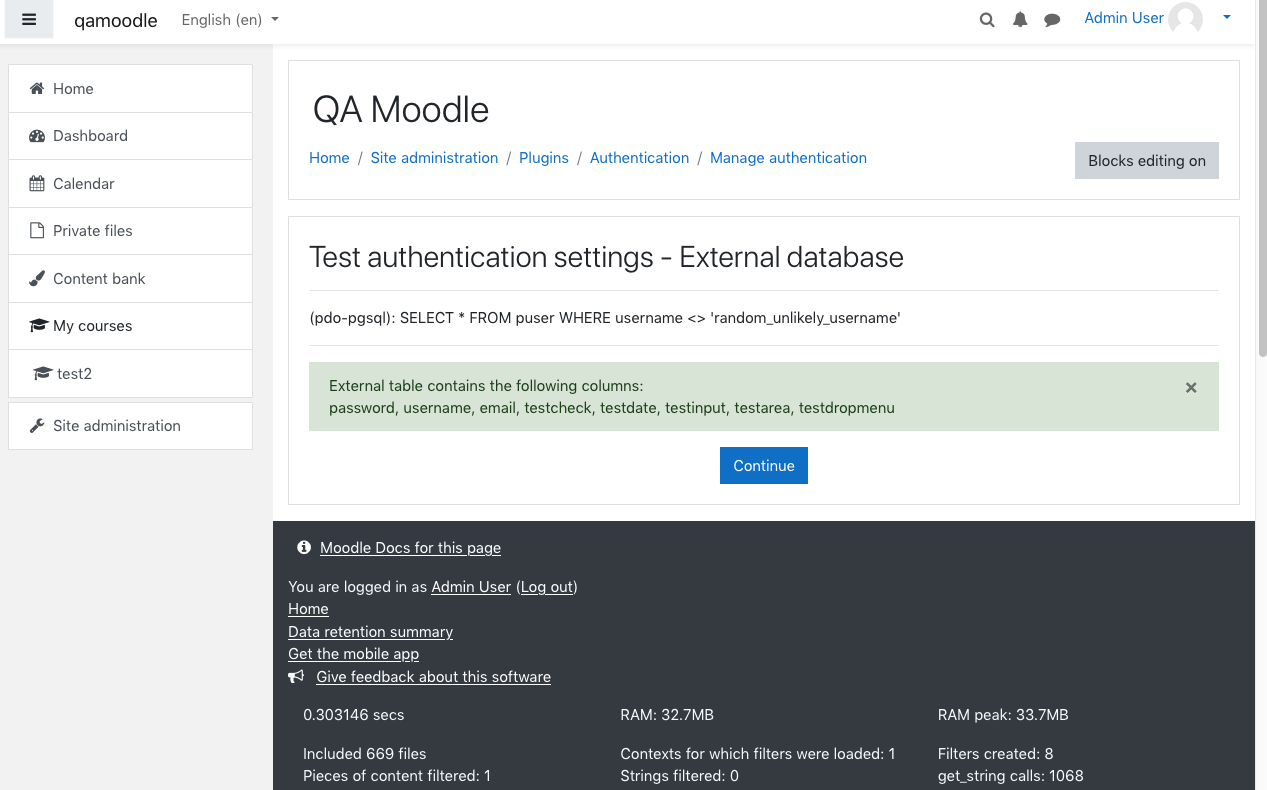Click the Admin User name in header
This screenshot has width=1267, height=790.
pyautogui.click(x=1124, y=18)
